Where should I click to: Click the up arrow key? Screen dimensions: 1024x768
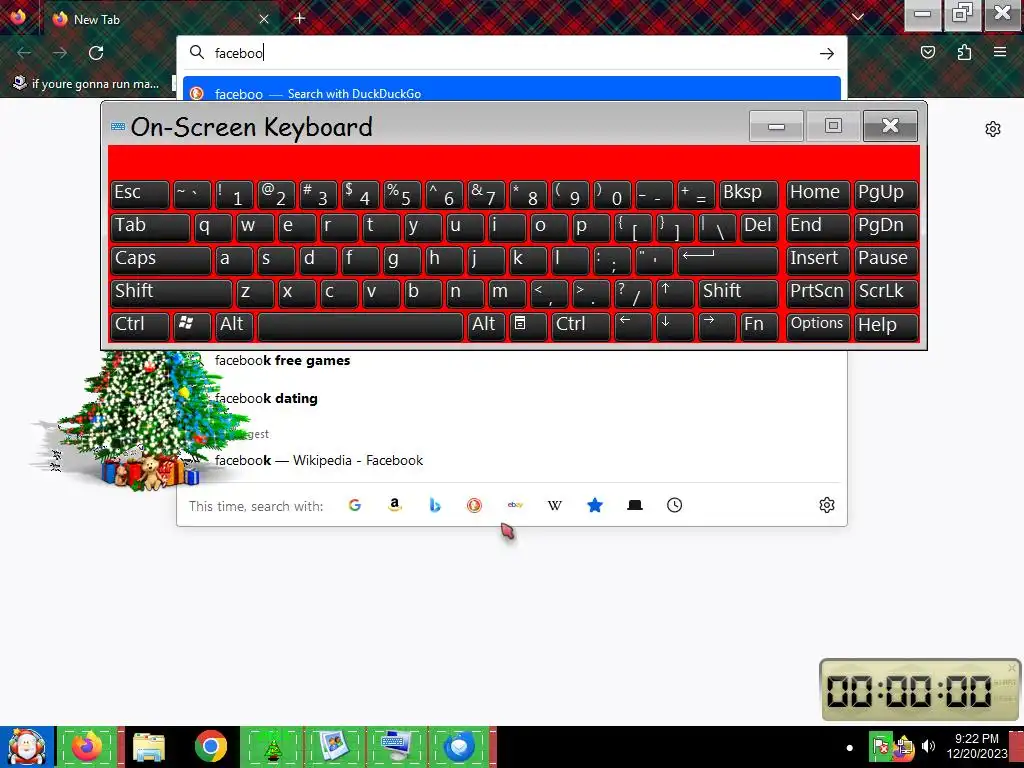click(675, 293)
